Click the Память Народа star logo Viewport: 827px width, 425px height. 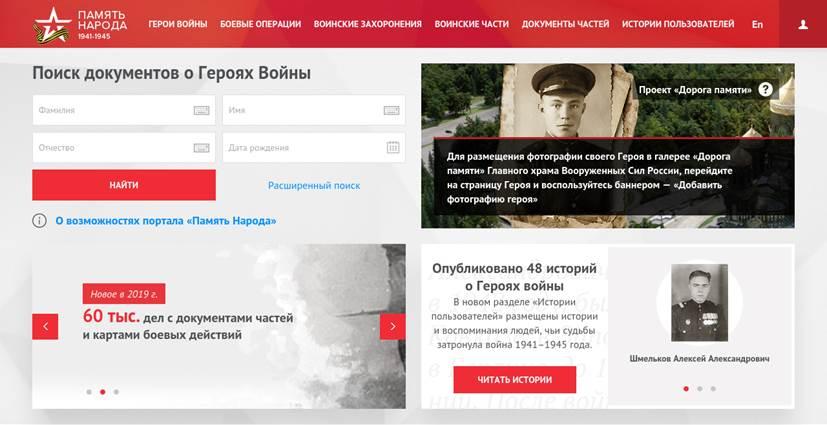(52, 25)
